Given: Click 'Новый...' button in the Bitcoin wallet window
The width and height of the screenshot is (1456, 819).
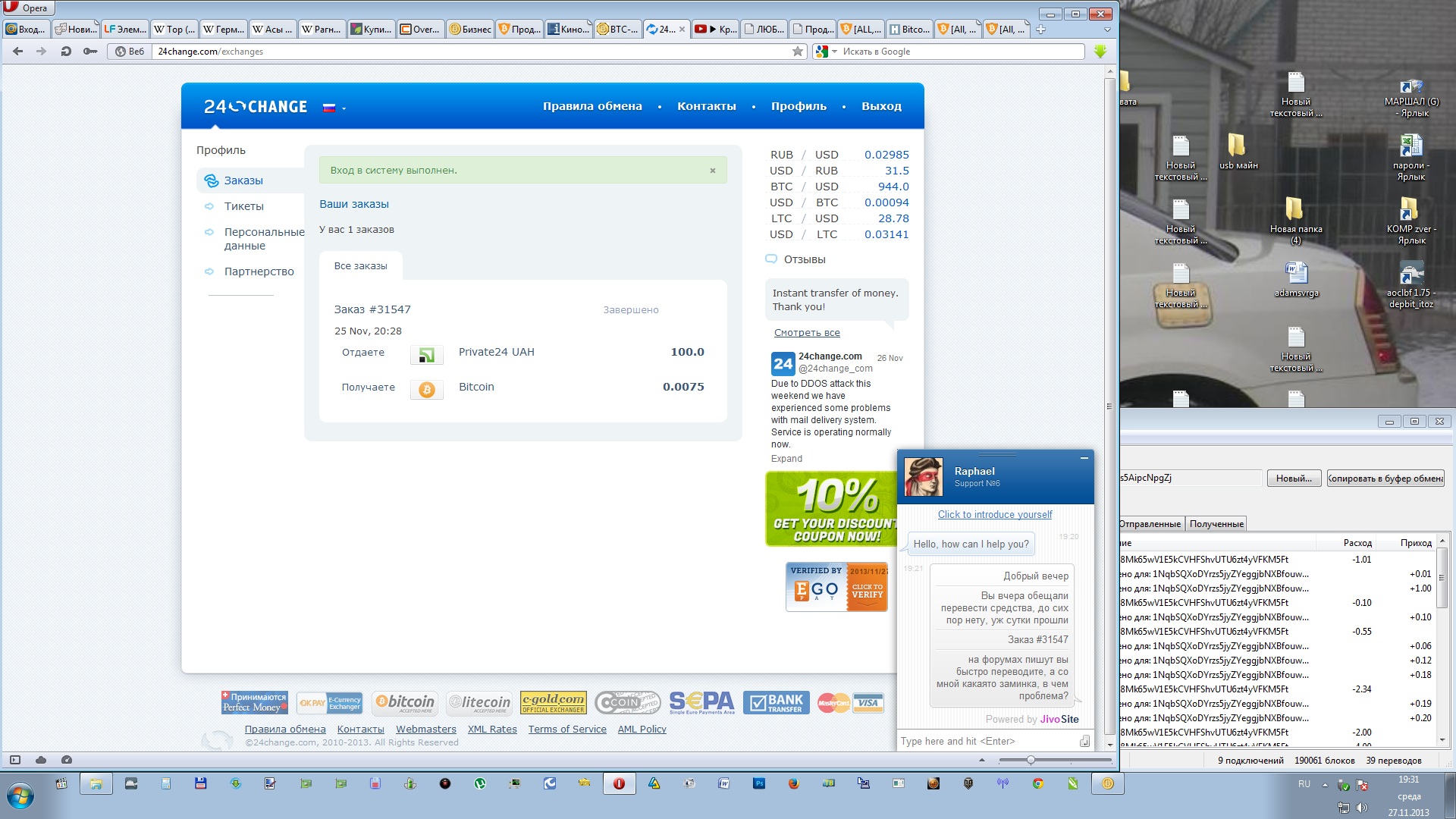Looking at the screenshot, I should pos(1294,479).
